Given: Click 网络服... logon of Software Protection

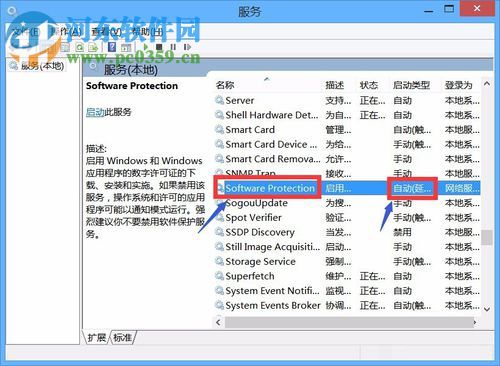Looking at the screenshot, I should (462, 188).
